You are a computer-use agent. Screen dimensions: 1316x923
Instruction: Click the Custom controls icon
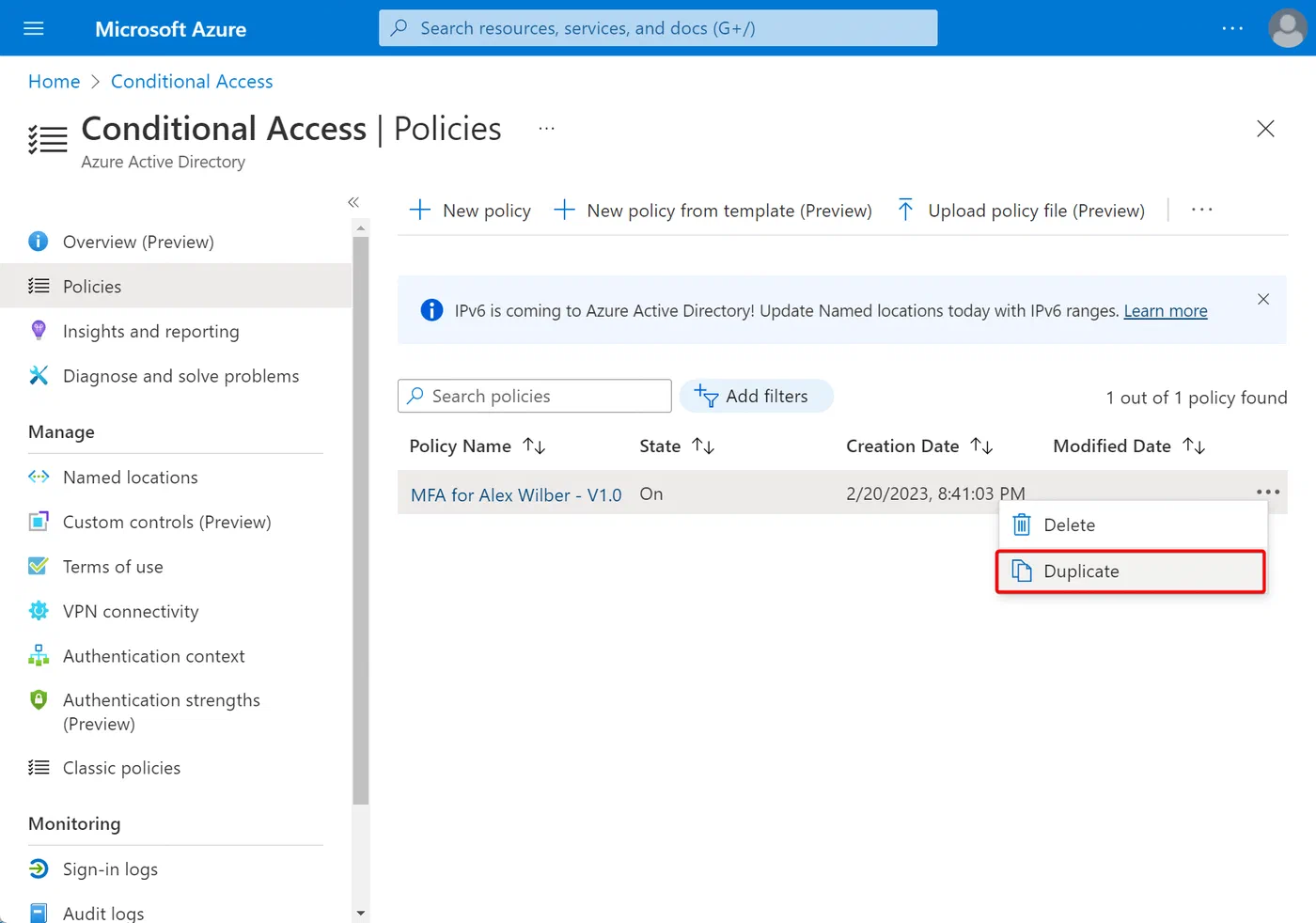(x=39, y=522)
